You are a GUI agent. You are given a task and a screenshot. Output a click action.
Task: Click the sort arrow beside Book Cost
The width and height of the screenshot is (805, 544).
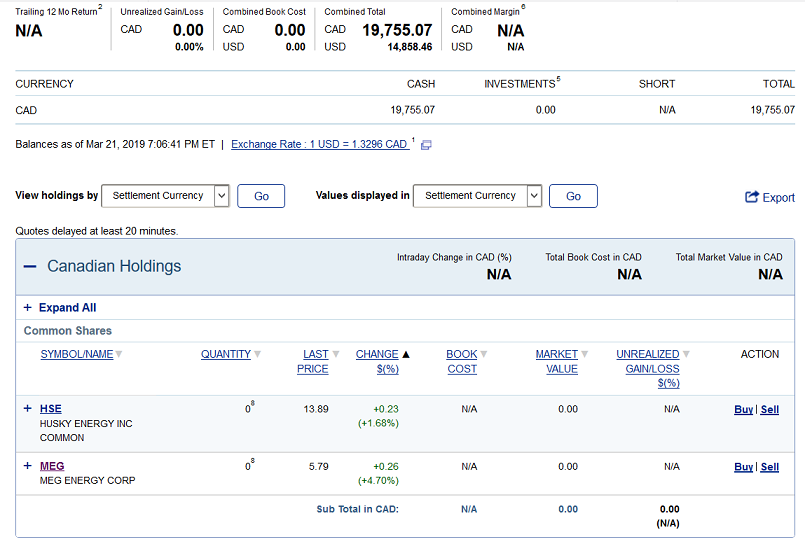tap(484, 355)
